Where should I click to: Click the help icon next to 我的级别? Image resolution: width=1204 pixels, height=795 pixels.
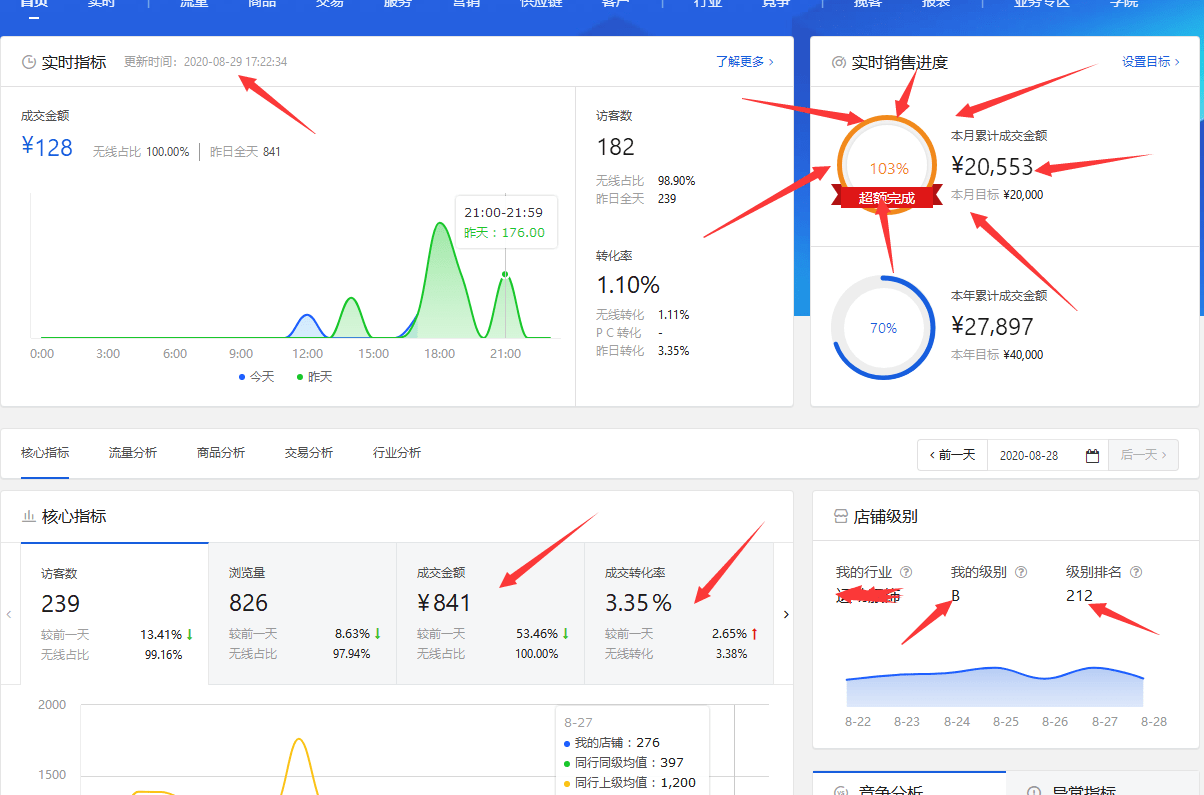pos(1021,572)
